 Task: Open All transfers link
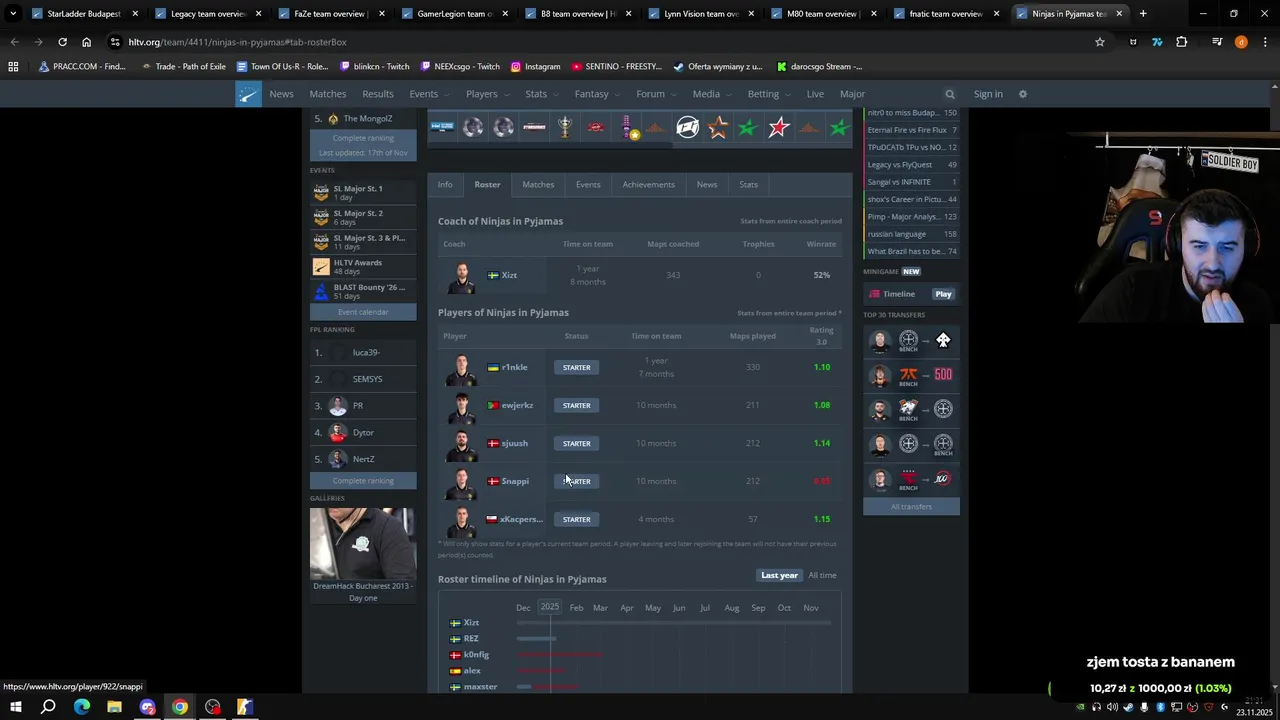coord(911,506)
